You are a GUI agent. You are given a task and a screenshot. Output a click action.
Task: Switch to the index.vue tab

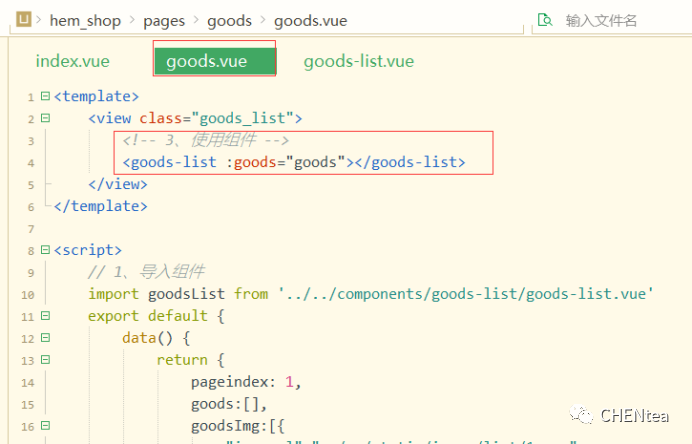[x=72, y=61]
